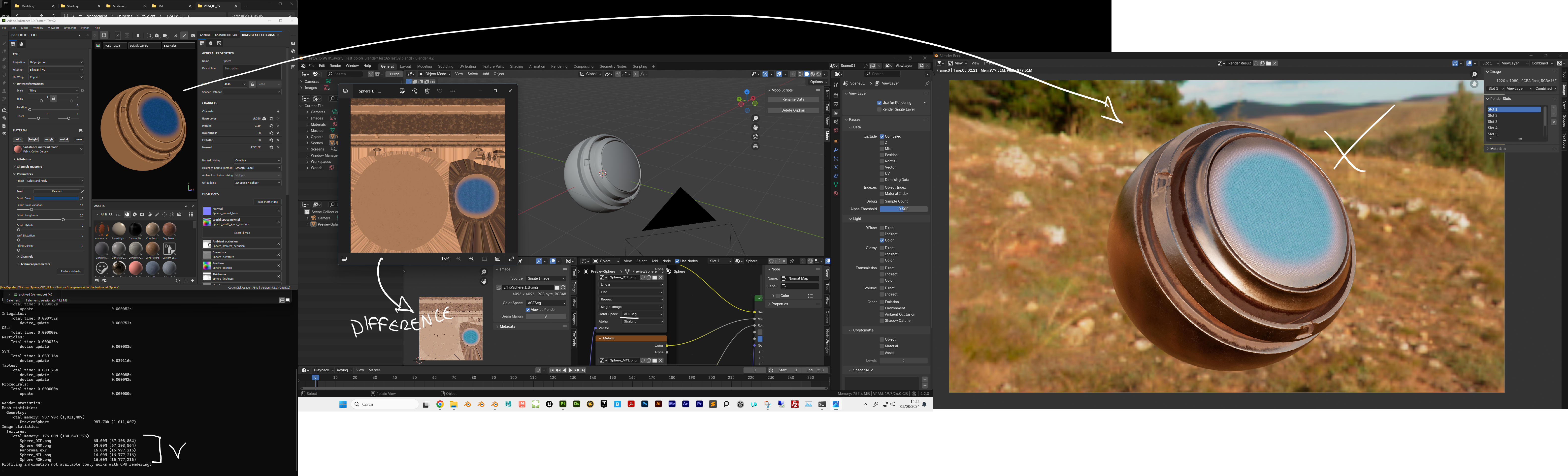Zoom in on the Photos viewer image
The height and width of the screenshot is (476, 1568).
tap(471, 259)
